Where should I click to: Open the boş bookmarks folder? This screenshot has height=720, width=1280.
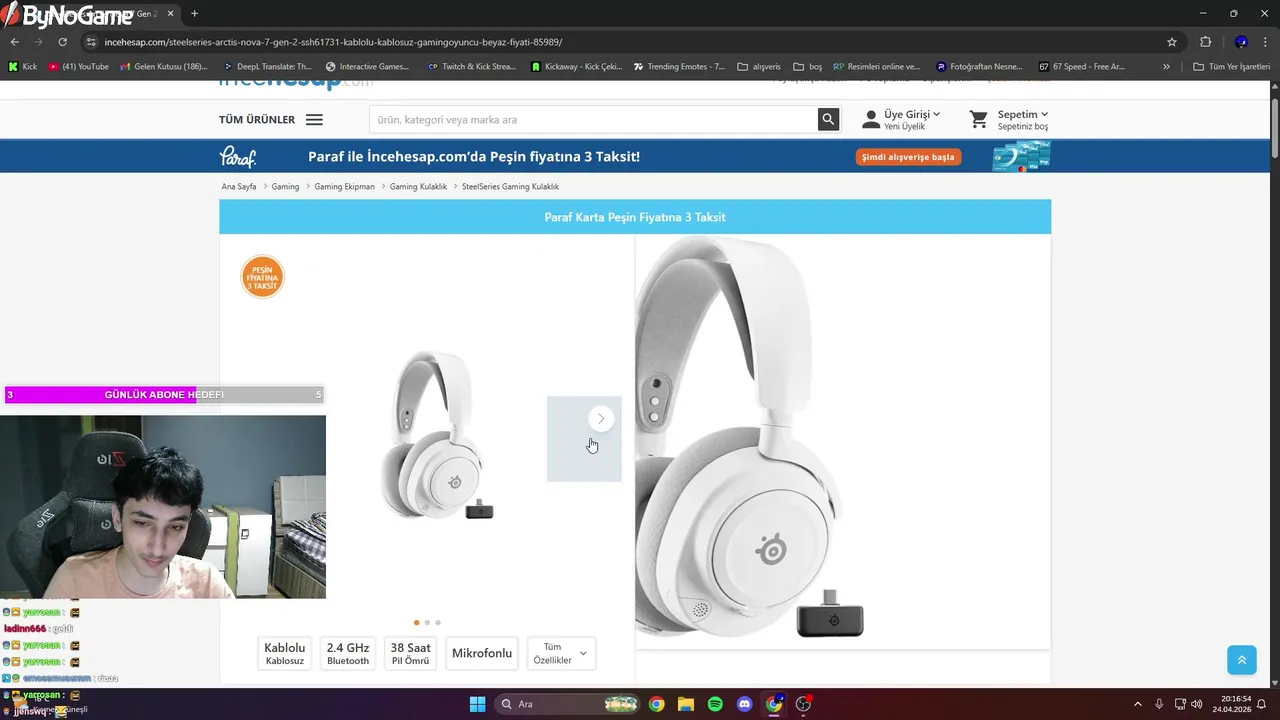pos(807,67)
